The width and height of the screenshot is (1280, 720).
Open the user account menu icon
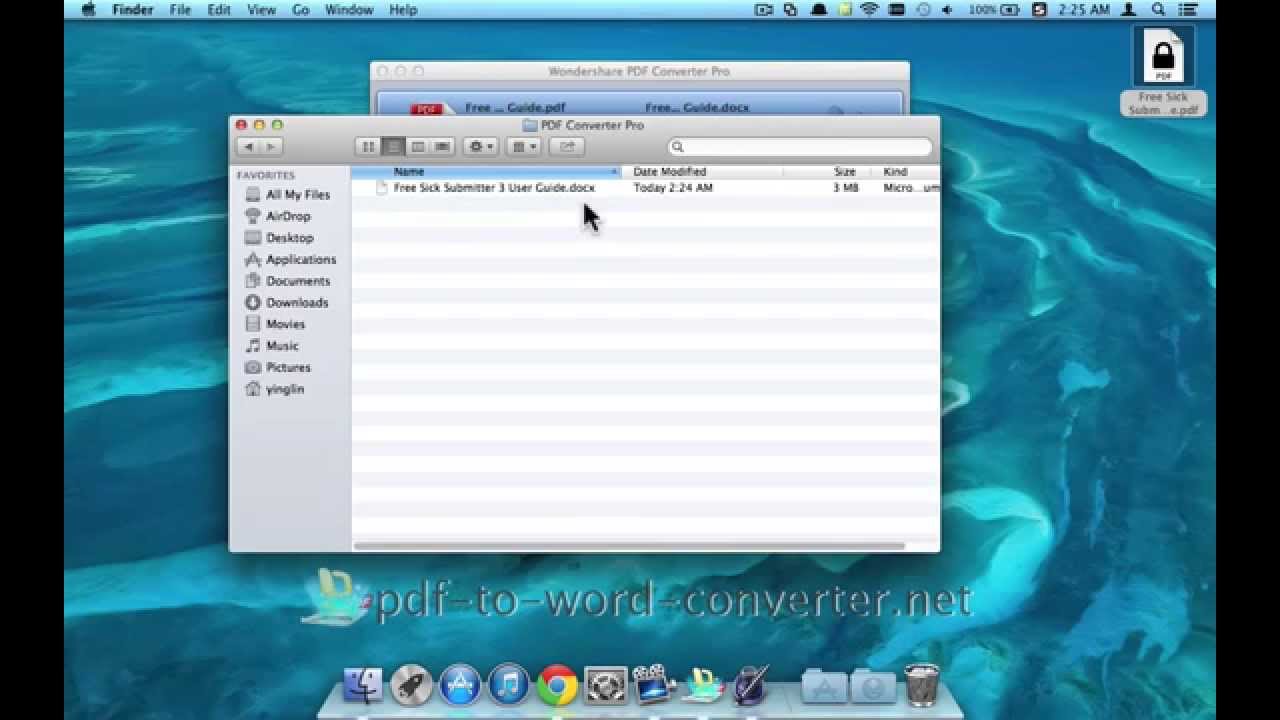1128,10
